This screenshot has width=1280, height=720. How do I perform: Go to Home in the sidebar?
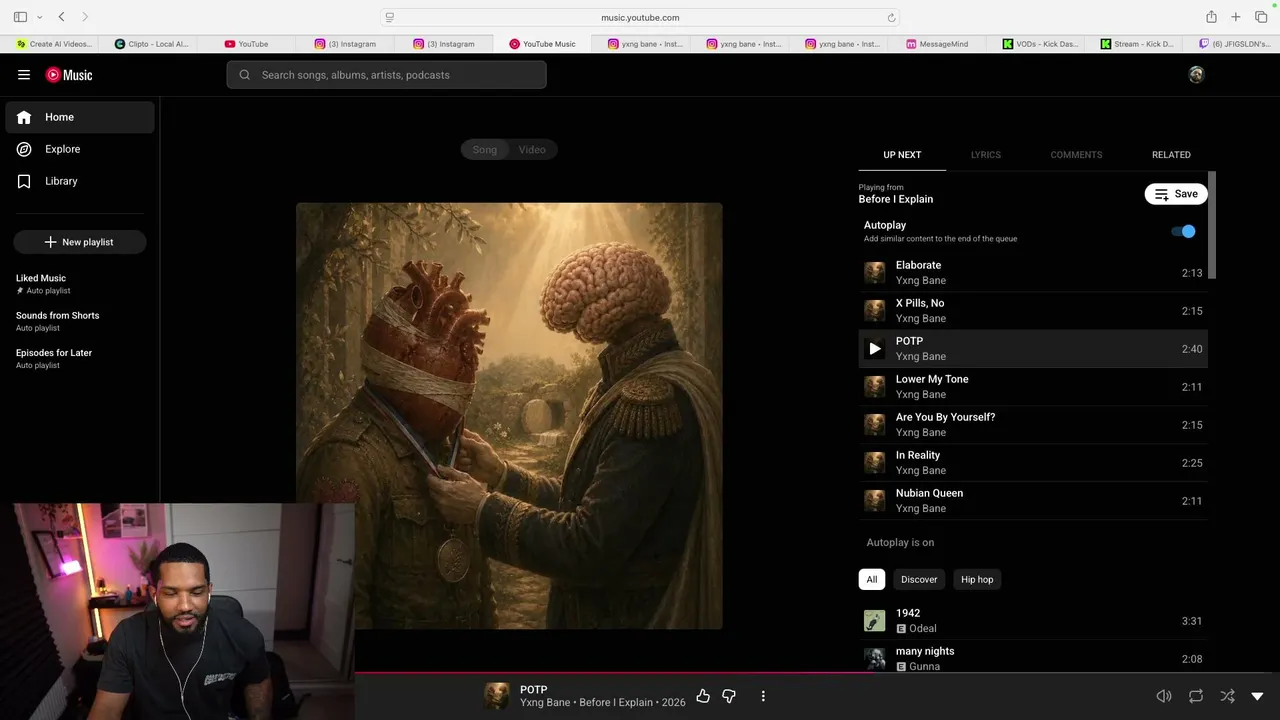pos(80,117)
